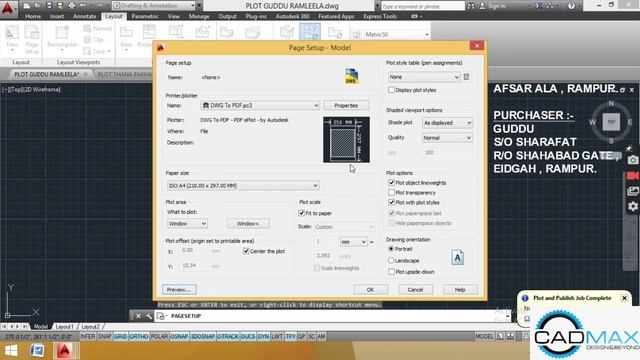The width and height of the screenshot is (640, 360).
Task: Click the document app icon in taskbar
Action: tap(37, 351)
